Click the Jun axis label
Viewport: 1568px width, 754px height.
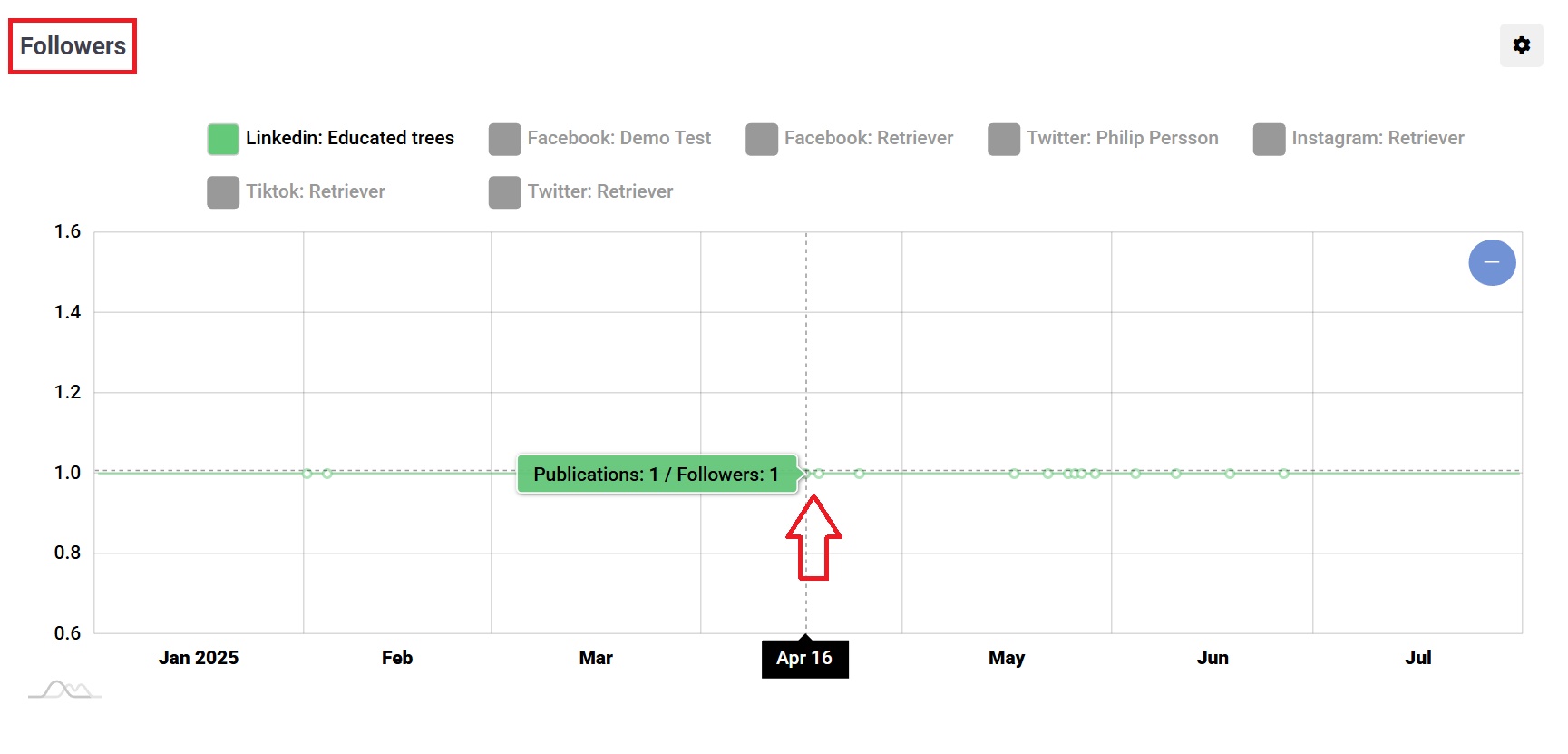1213,658
